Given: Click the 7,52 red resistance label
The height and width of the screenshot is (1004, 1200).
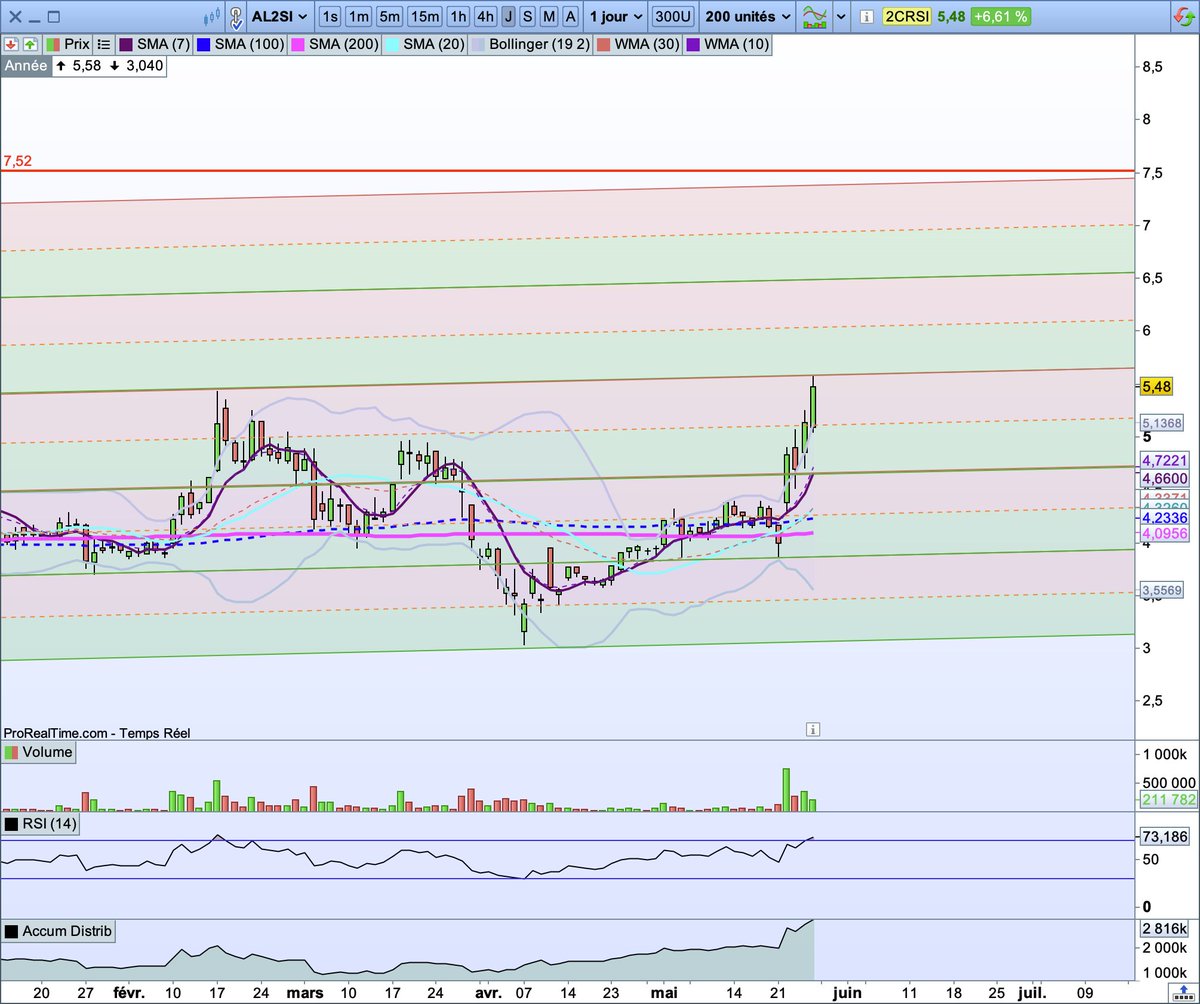Looking at the screenshot, I should (x=18, y=160).
